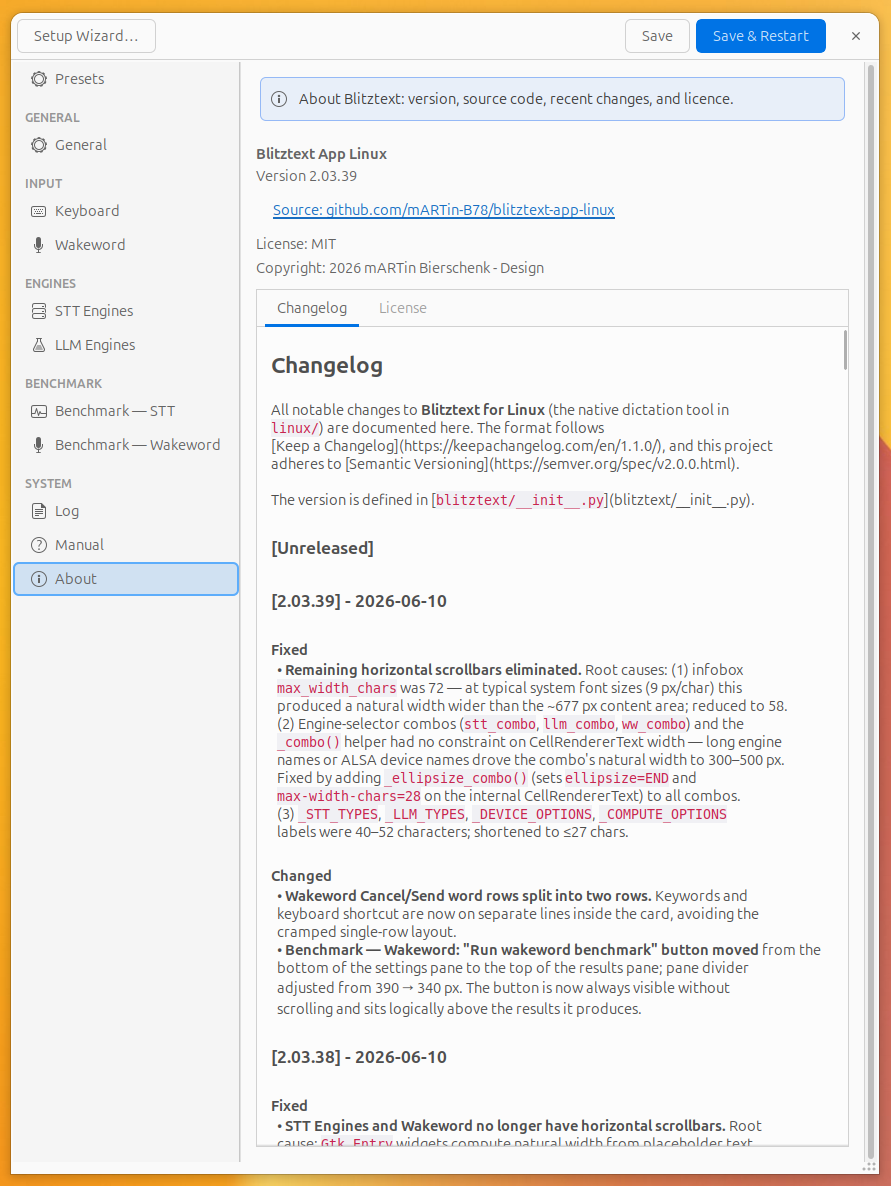Close the settings window
The height and width of the screenshot is (1186, 891).
(855, 36)
